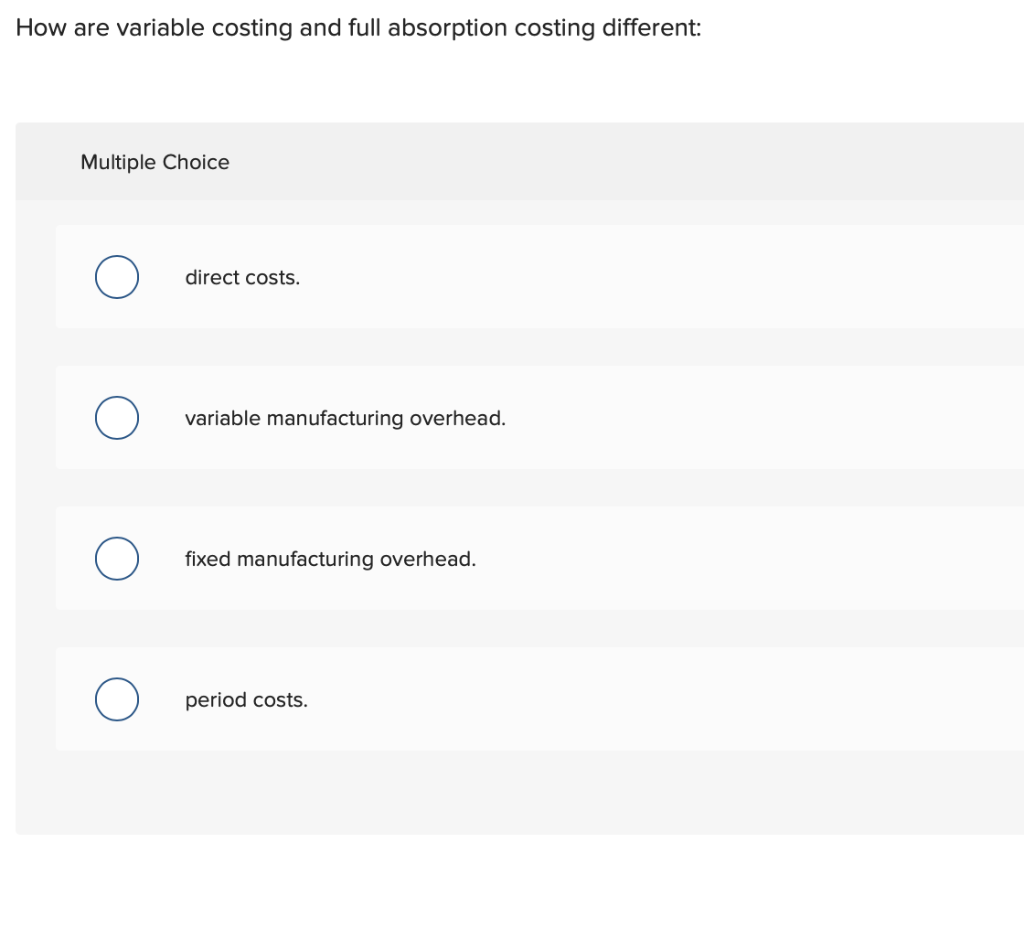Image resolution: width=1024 pixels, height=949 pixels.
Task: Click the variable manufacturing overhead answer text
Action: (345, 418)
